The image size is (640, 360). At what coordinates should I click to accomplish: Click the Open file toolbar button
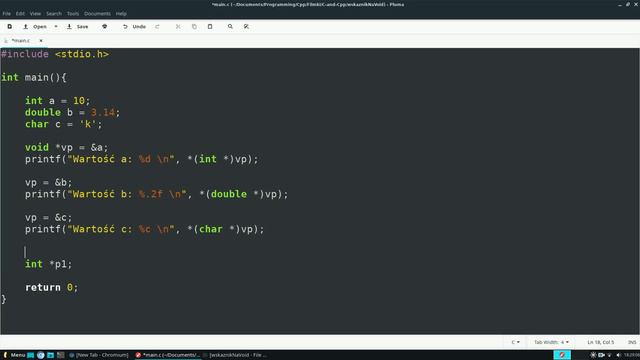[x=35, y=27]
